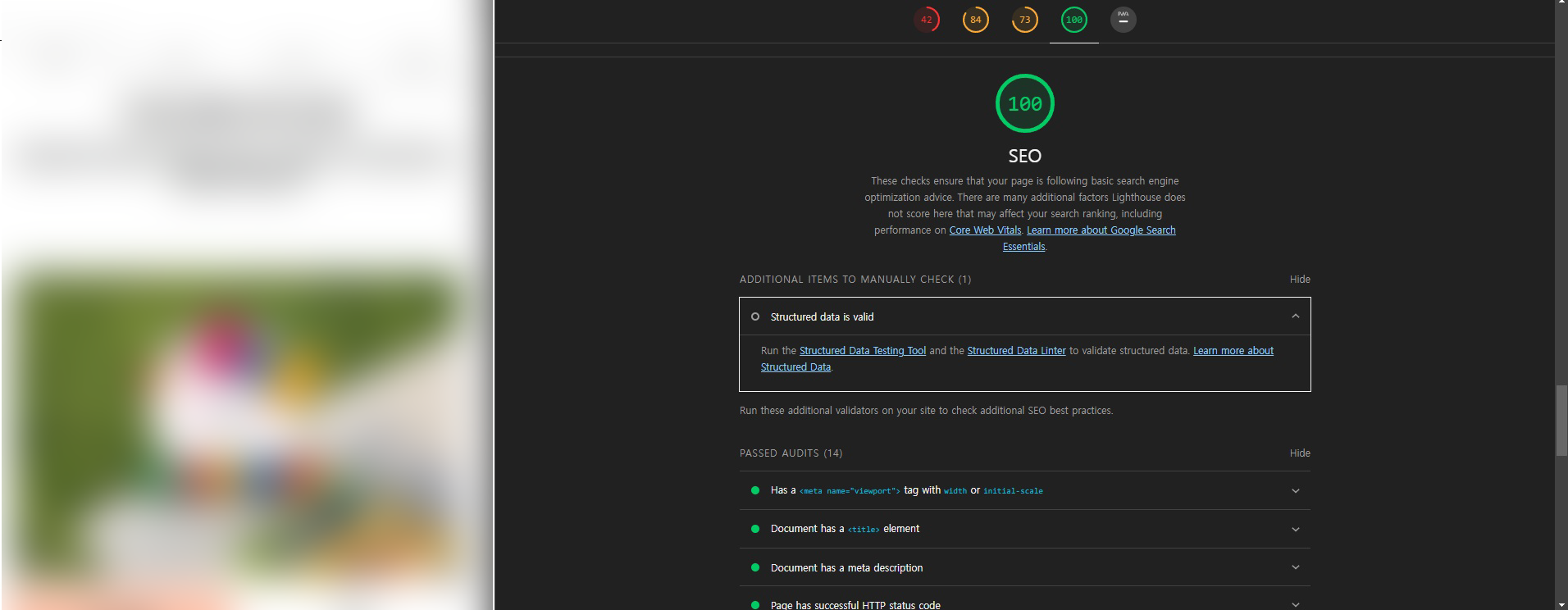Image resolution: width=1568 pixels, height=610 pixels.
Task: Click the orange 73 score gauge
Action: (1024, 20)
